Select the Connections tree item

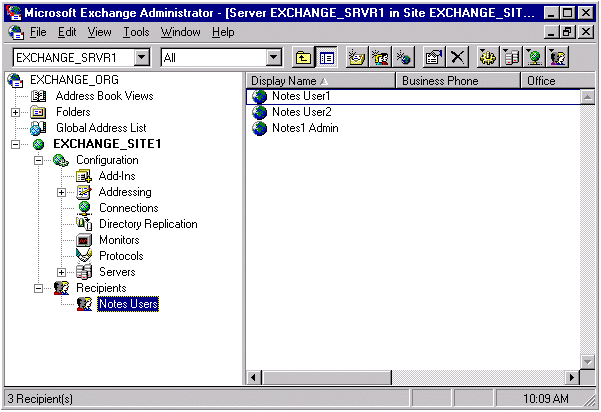pos(128,208)
